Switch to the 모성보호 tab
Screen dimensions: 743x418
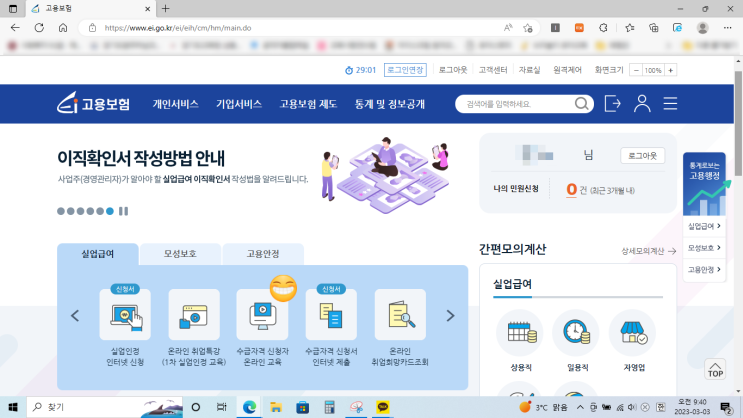coord(180,254)
